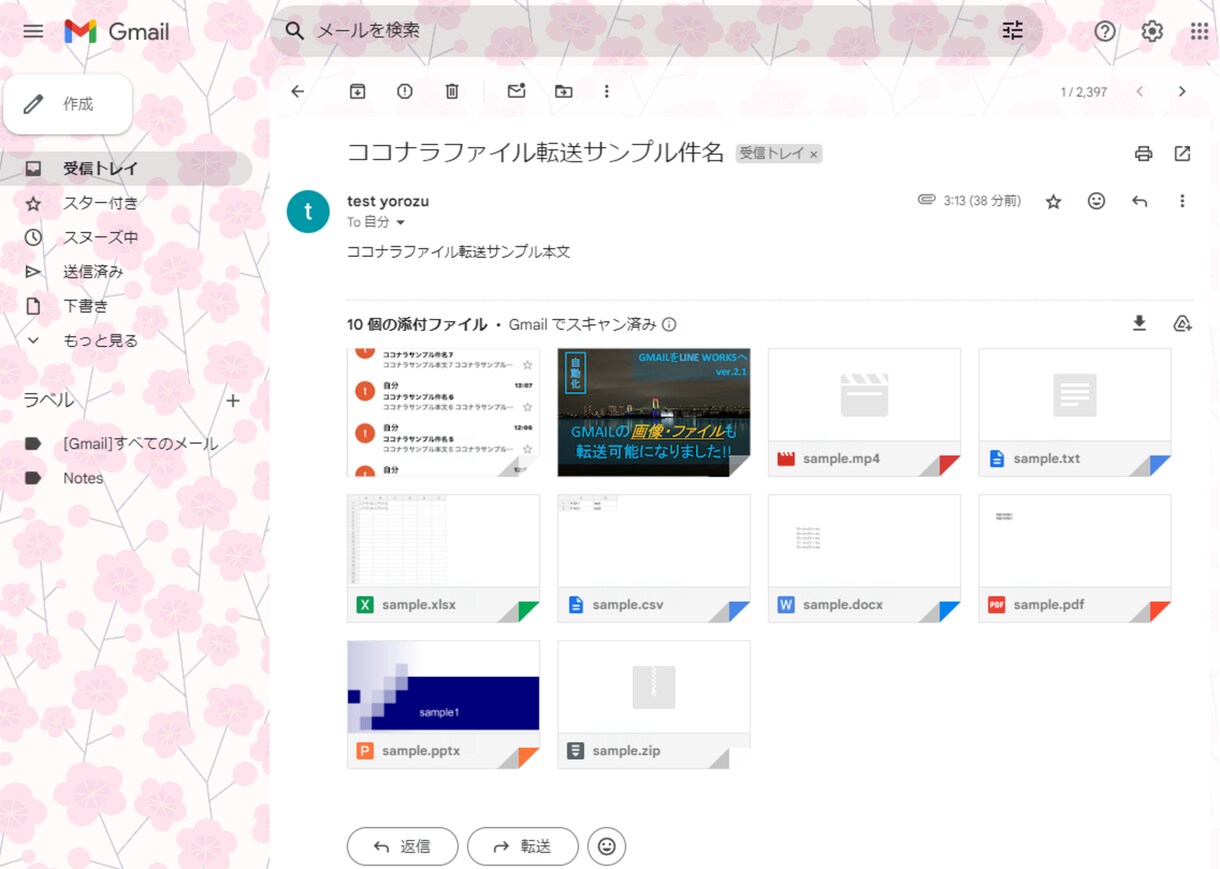1220x869 pixels.
Task: Go to newer email arrow
Action: tap(1139, 91)
